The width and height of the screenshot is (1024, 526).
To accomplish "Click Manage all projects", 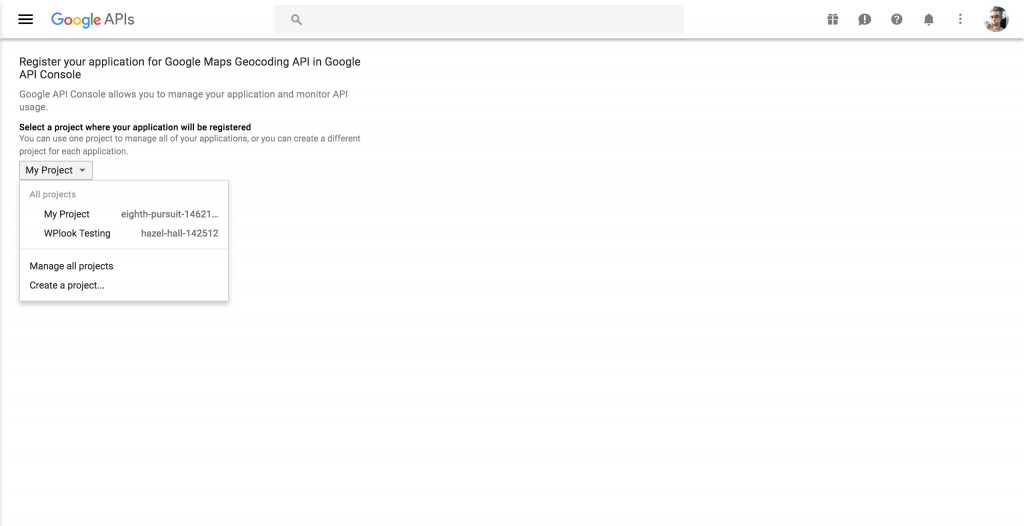I will 71,266.
